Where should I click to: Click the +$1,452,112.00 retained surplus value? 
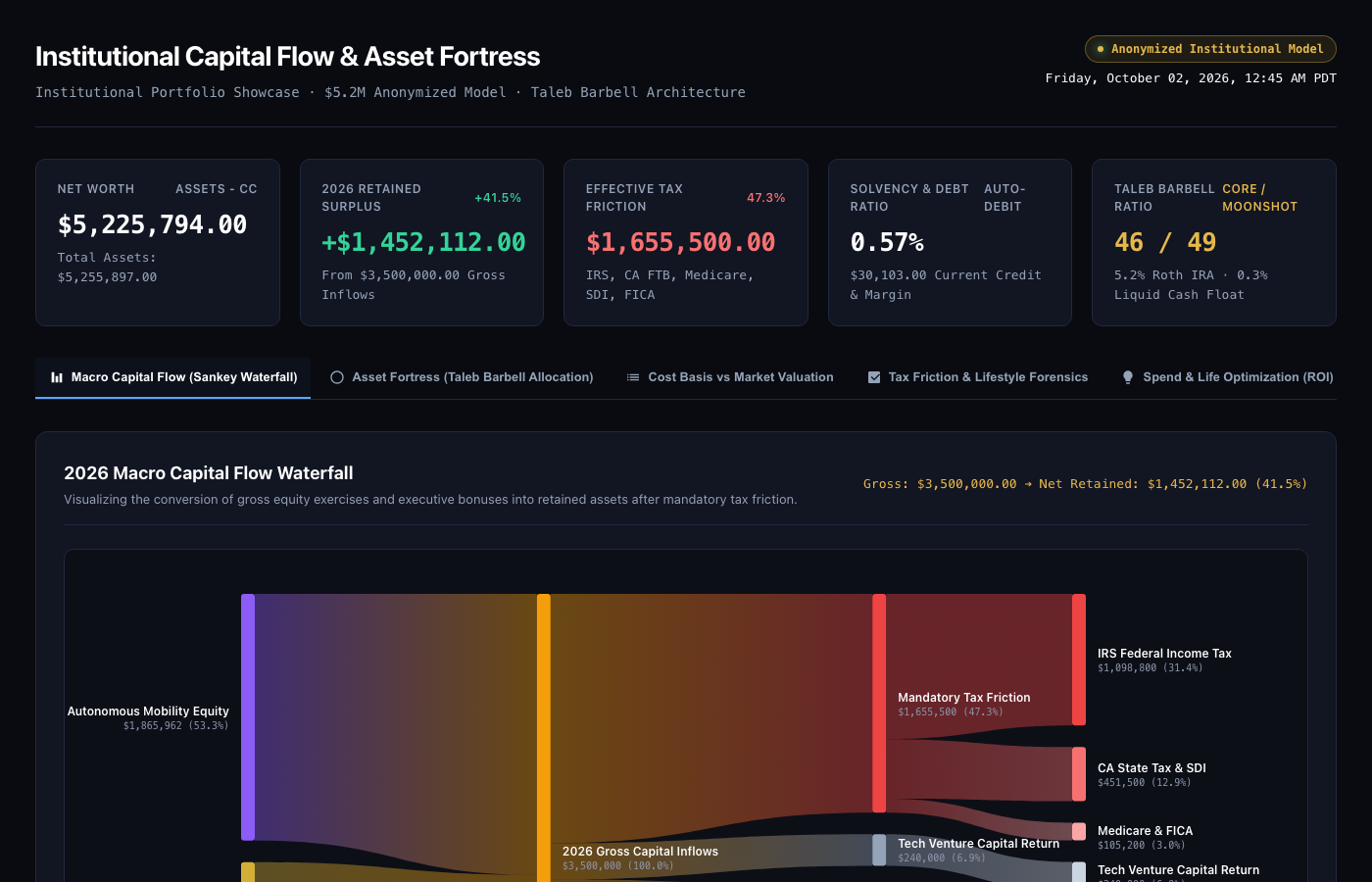(x=423, y=242)
